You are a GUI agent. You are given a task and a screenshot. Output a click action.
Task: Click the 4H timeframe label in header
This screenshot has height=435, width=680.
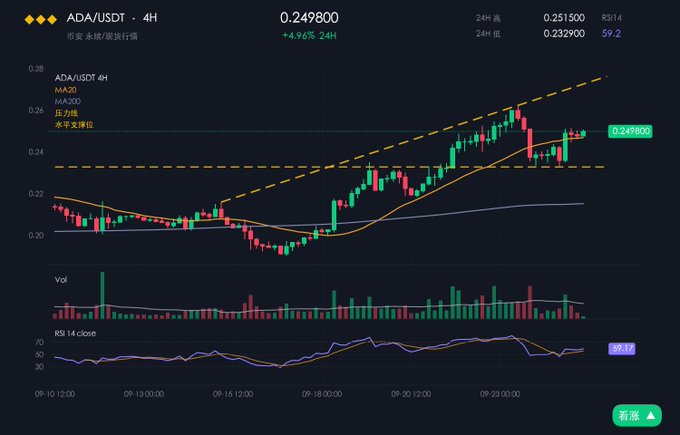click(x=150, y=18)
